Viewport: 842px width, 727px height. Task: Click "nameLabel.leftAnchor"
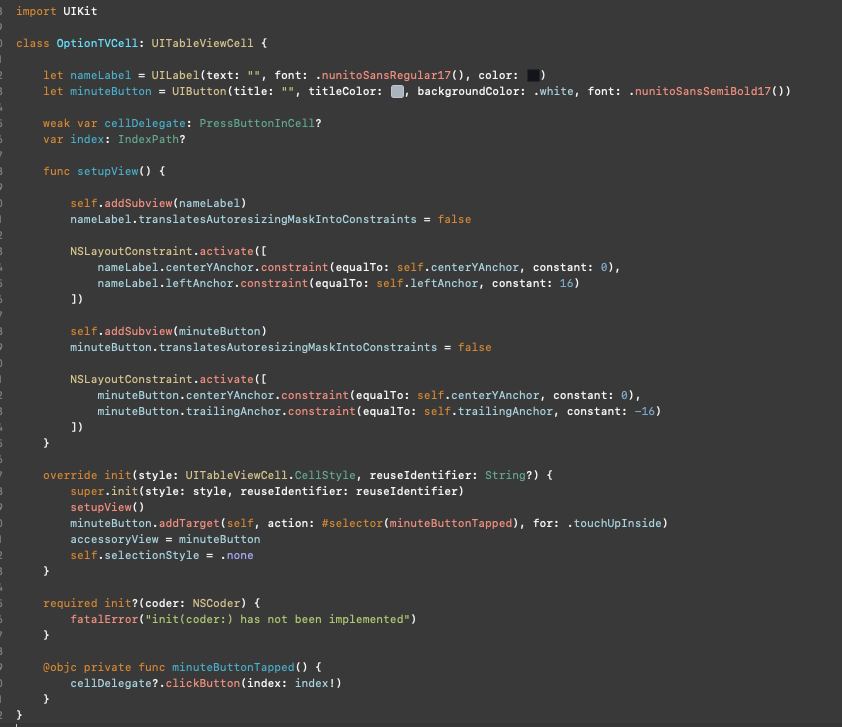pos(165,283)
